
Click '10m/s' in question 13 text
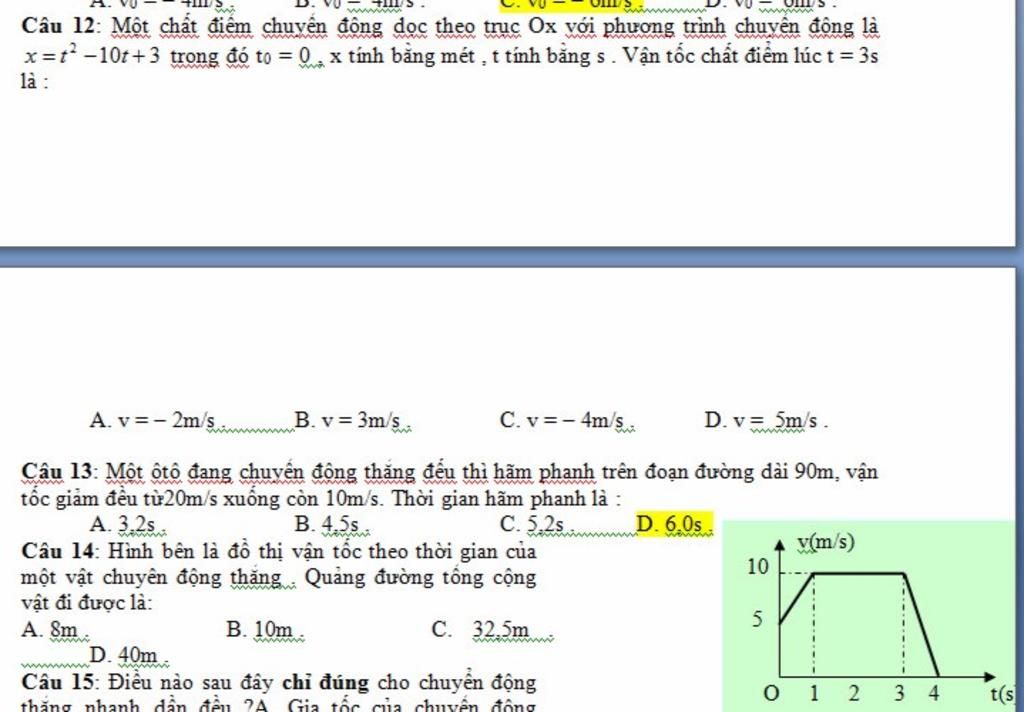(353, 498)
